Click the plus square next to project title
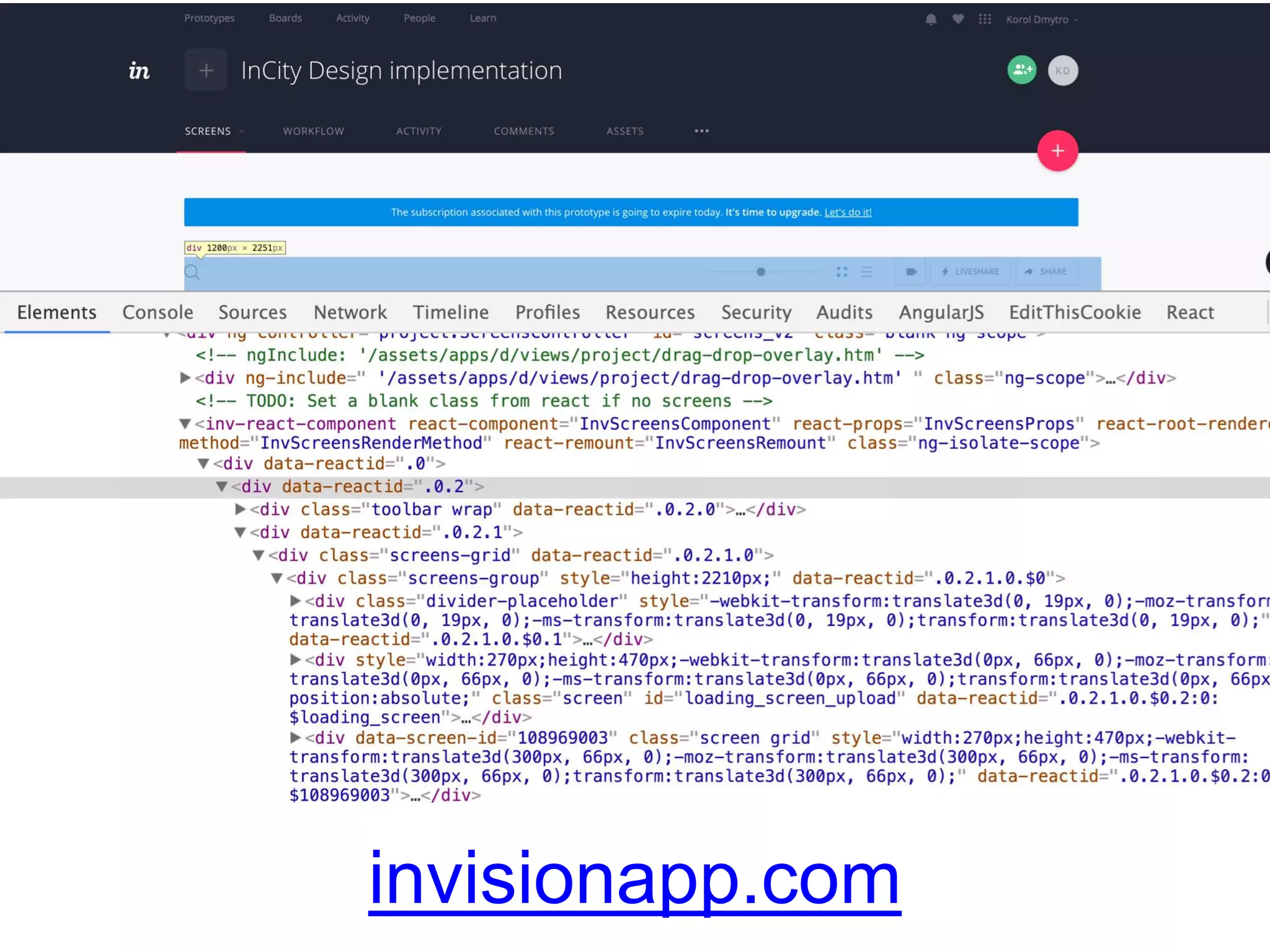1270x952 pixels. (206, 71)
